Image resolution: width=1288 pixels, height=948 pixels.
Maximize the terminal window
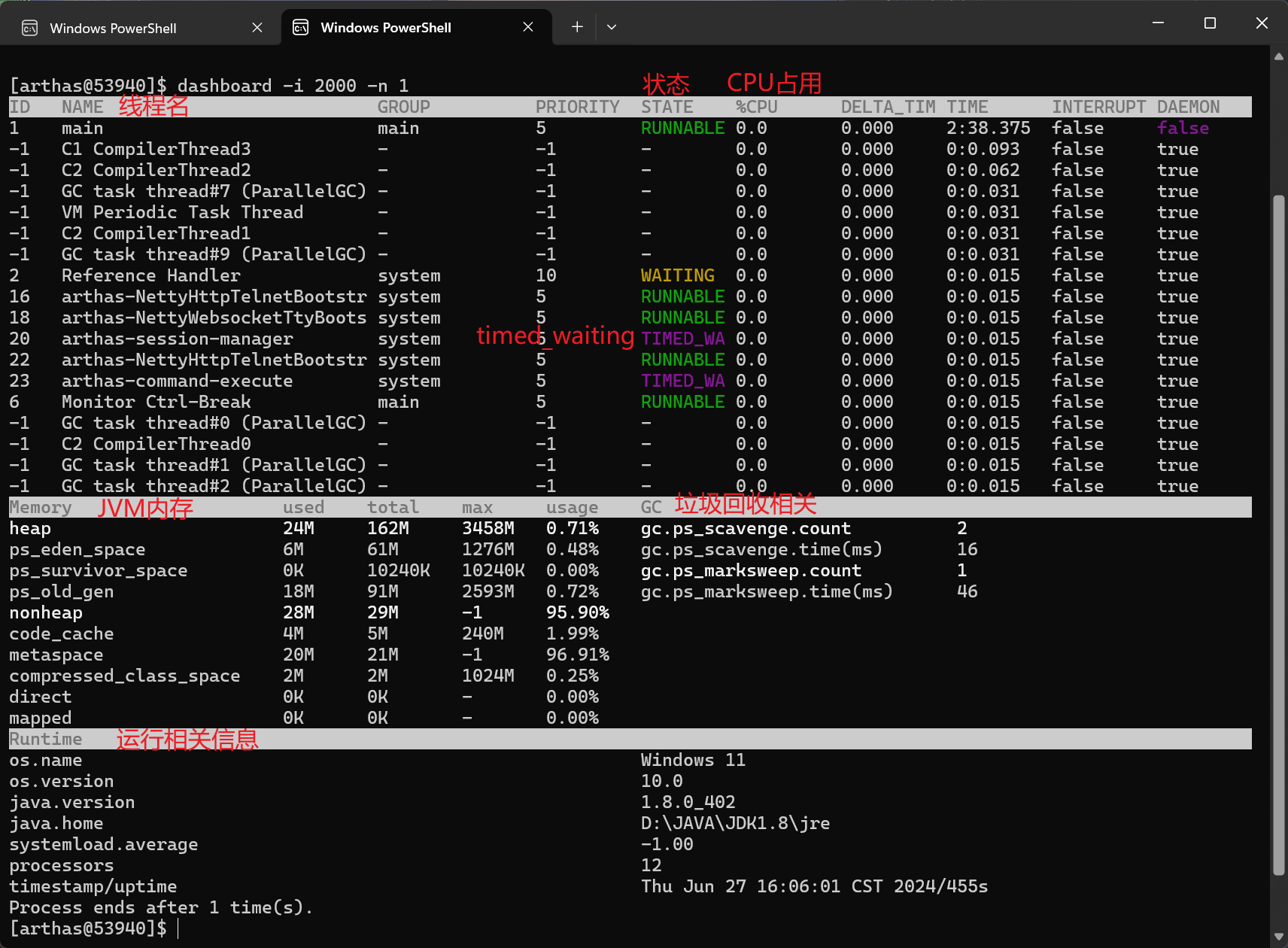coord(1210,23)
